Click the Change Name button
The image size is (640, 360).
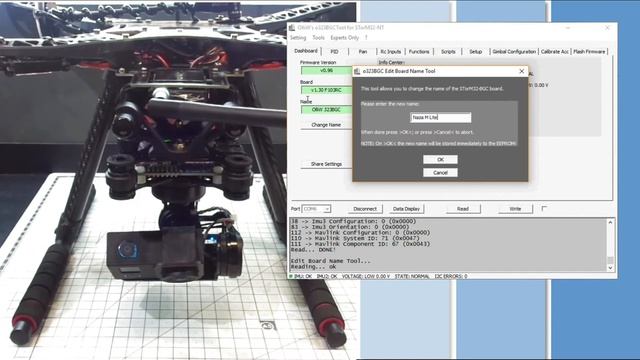click(x=326, y=125)
